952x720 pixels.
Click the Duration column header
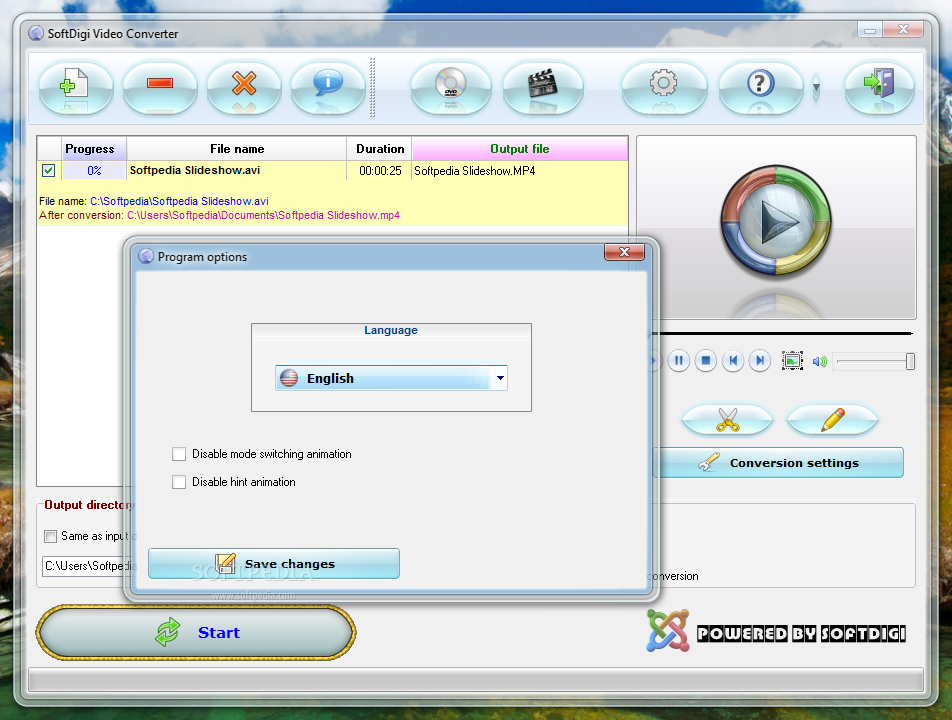tap(379, 149)
